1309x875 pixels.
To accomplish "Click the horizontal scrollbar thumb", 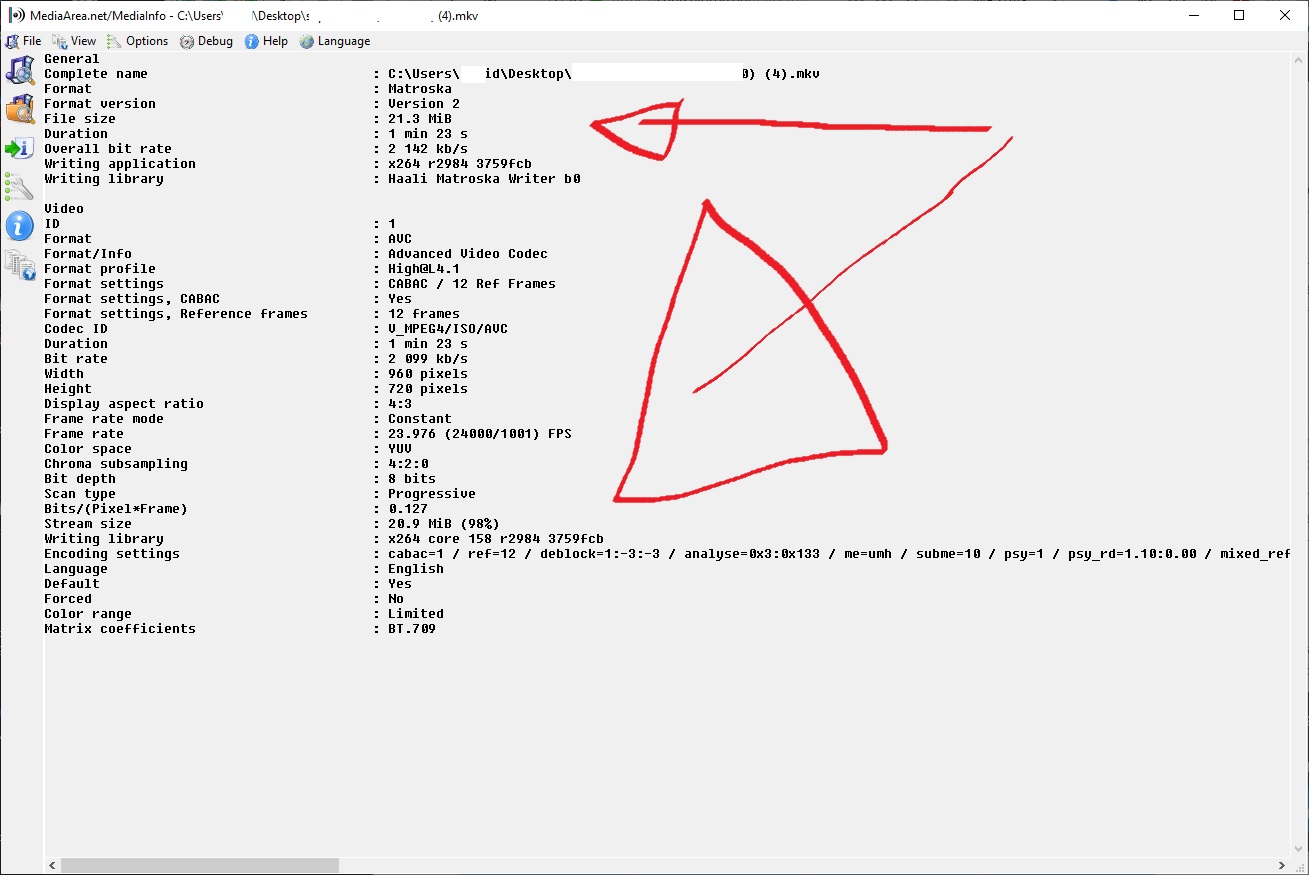I will (200, 865).
